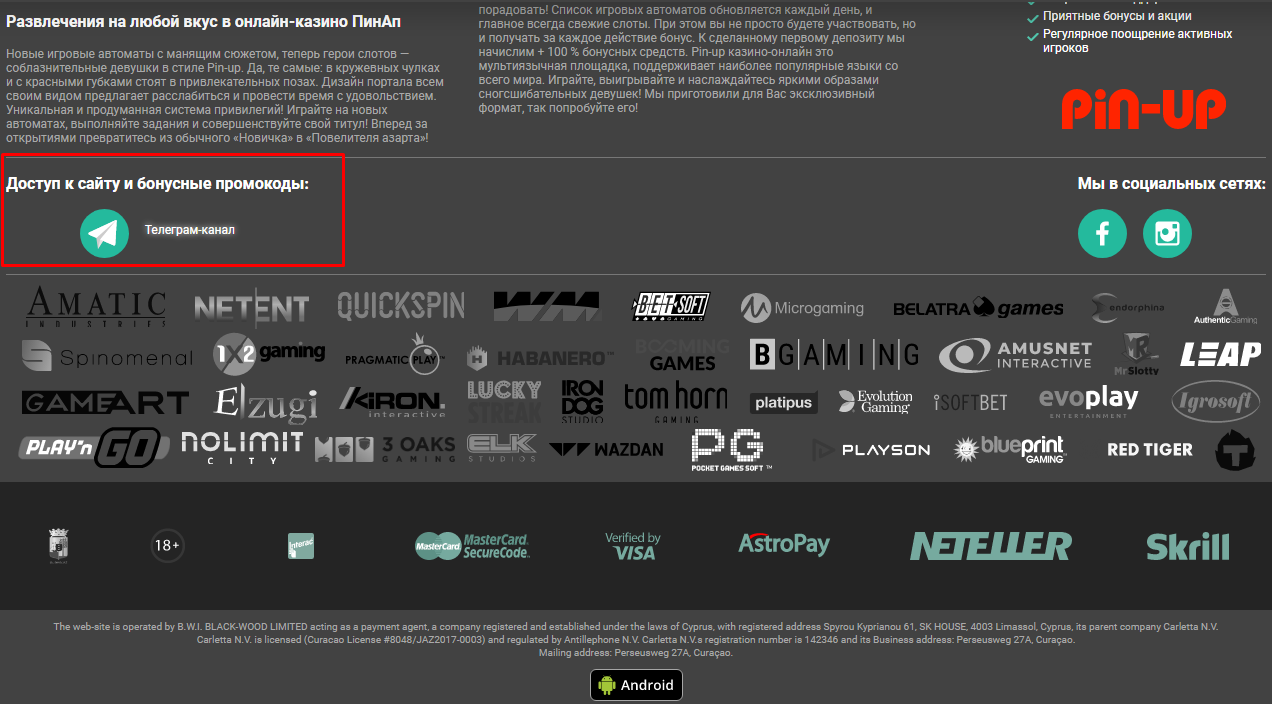
Task: Click the Телеграм-канал link text
Action: [x=190, y=230]
